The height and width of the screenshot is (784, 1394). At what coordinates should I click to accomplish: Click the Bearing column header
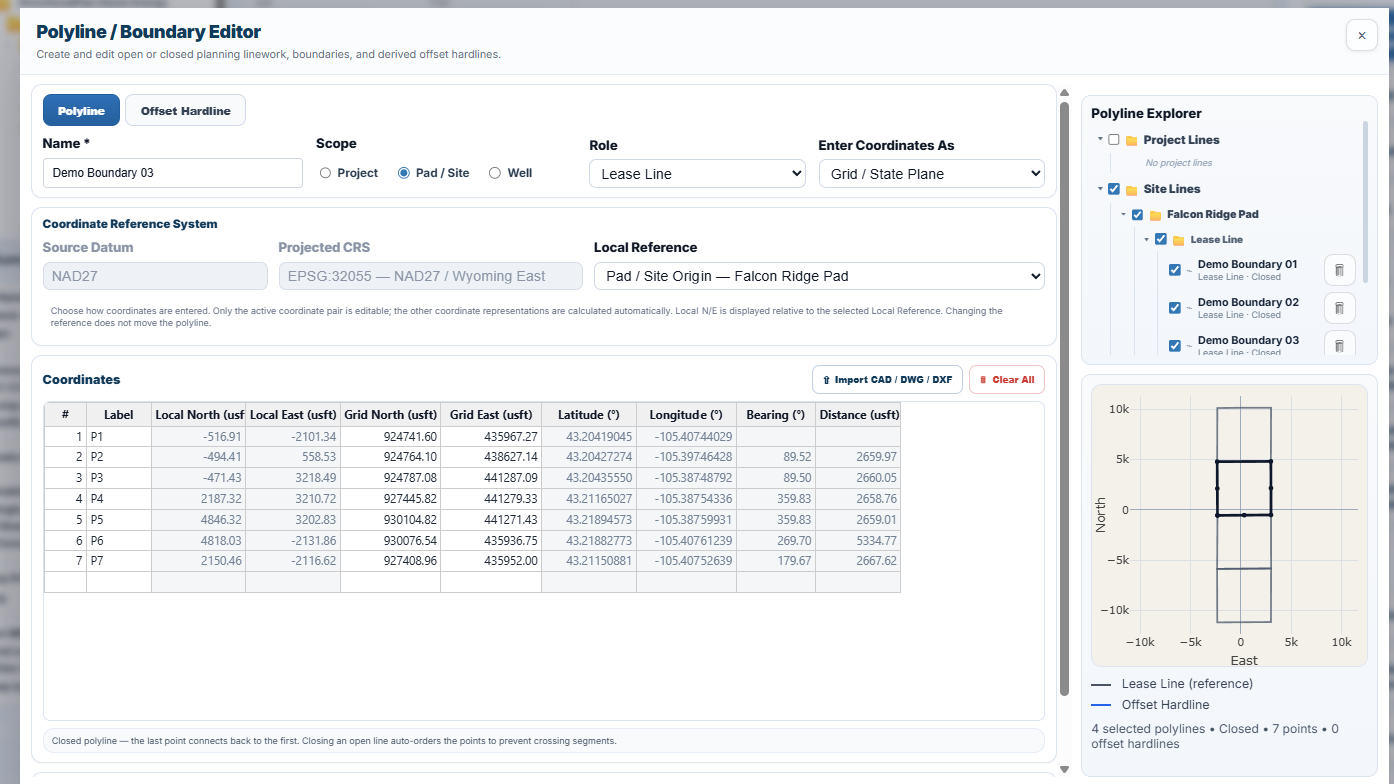click(775, 415)
